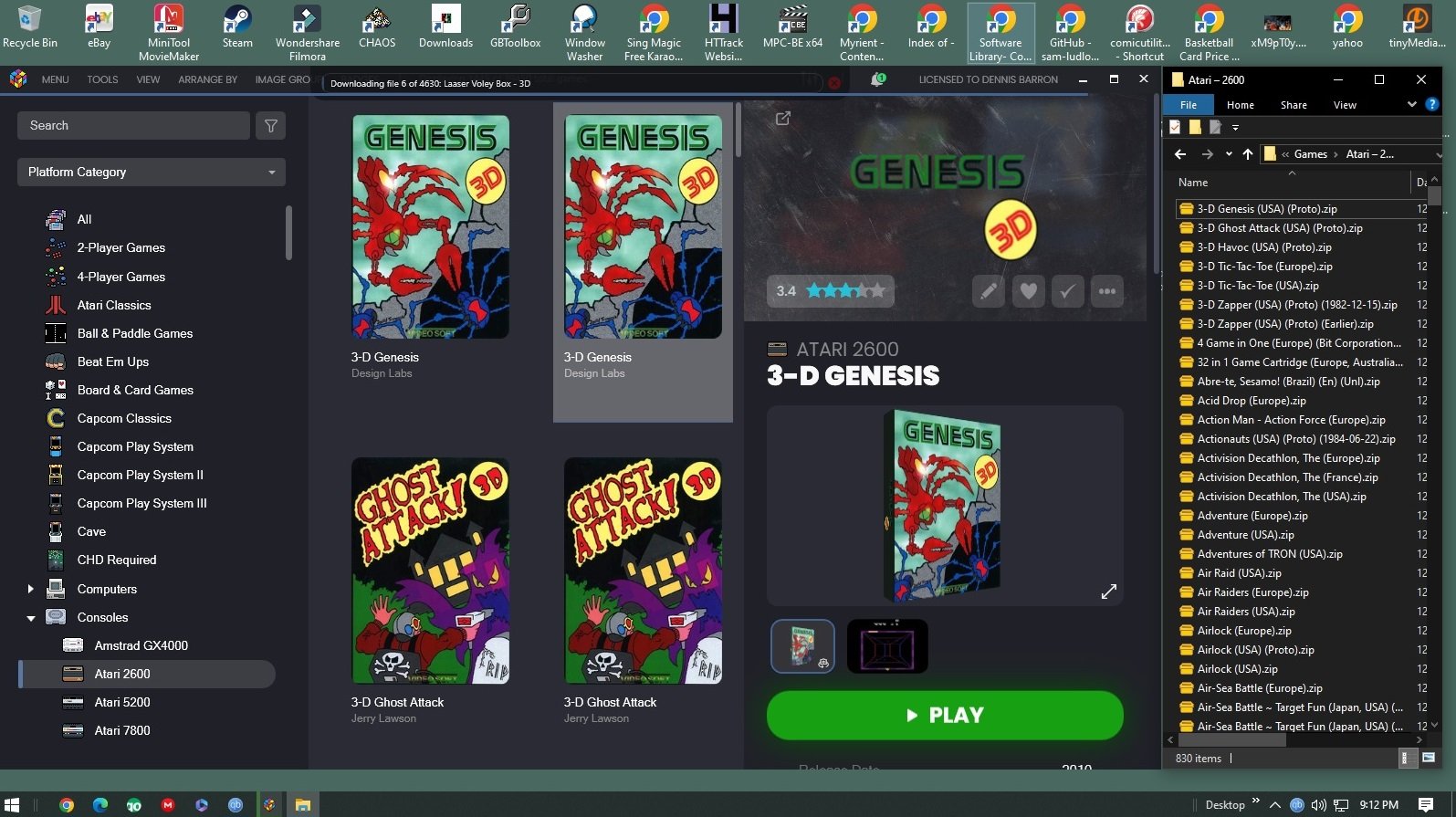1456x817 pixels.
Task: Select the box art thumbnail below the image
Action: click(x=802, y=646)
